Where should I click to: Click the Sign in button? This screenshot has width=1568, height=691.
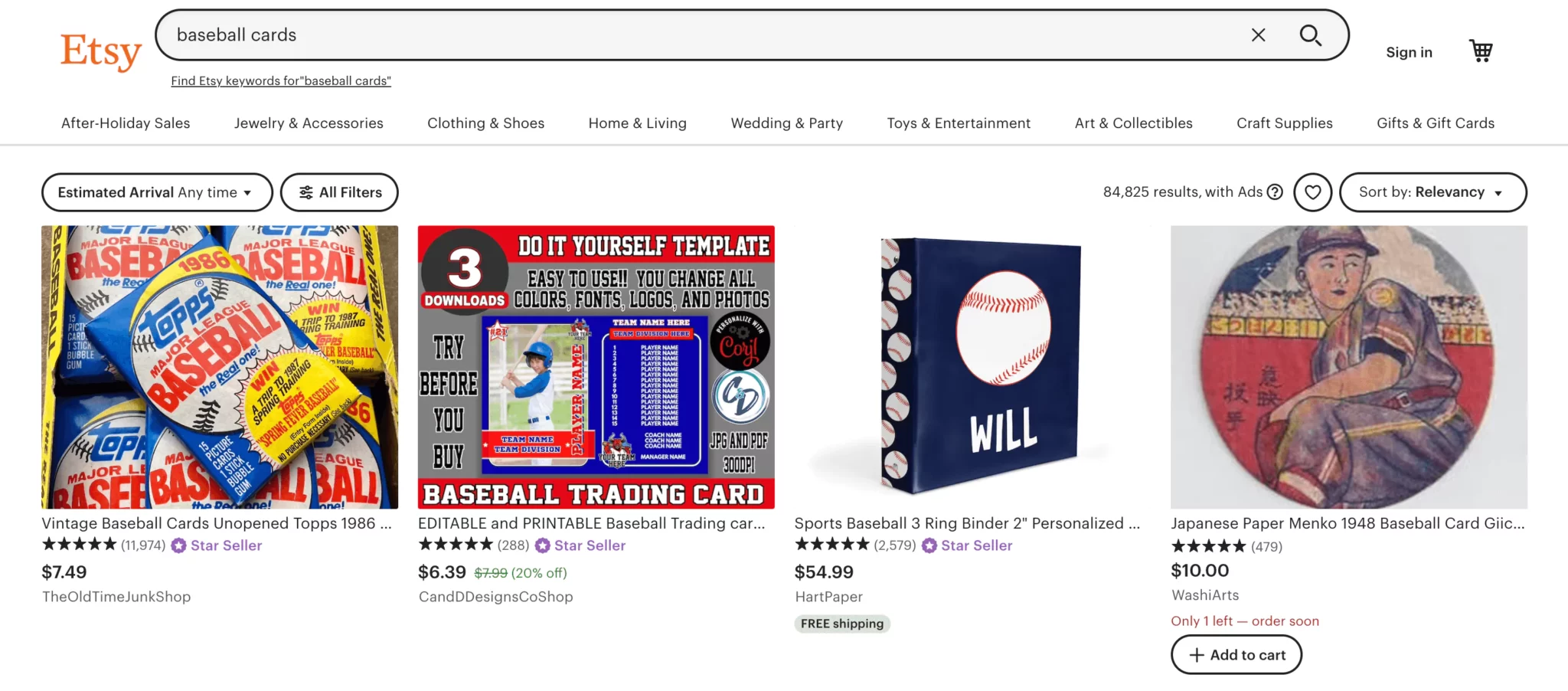pos(1409,52)
